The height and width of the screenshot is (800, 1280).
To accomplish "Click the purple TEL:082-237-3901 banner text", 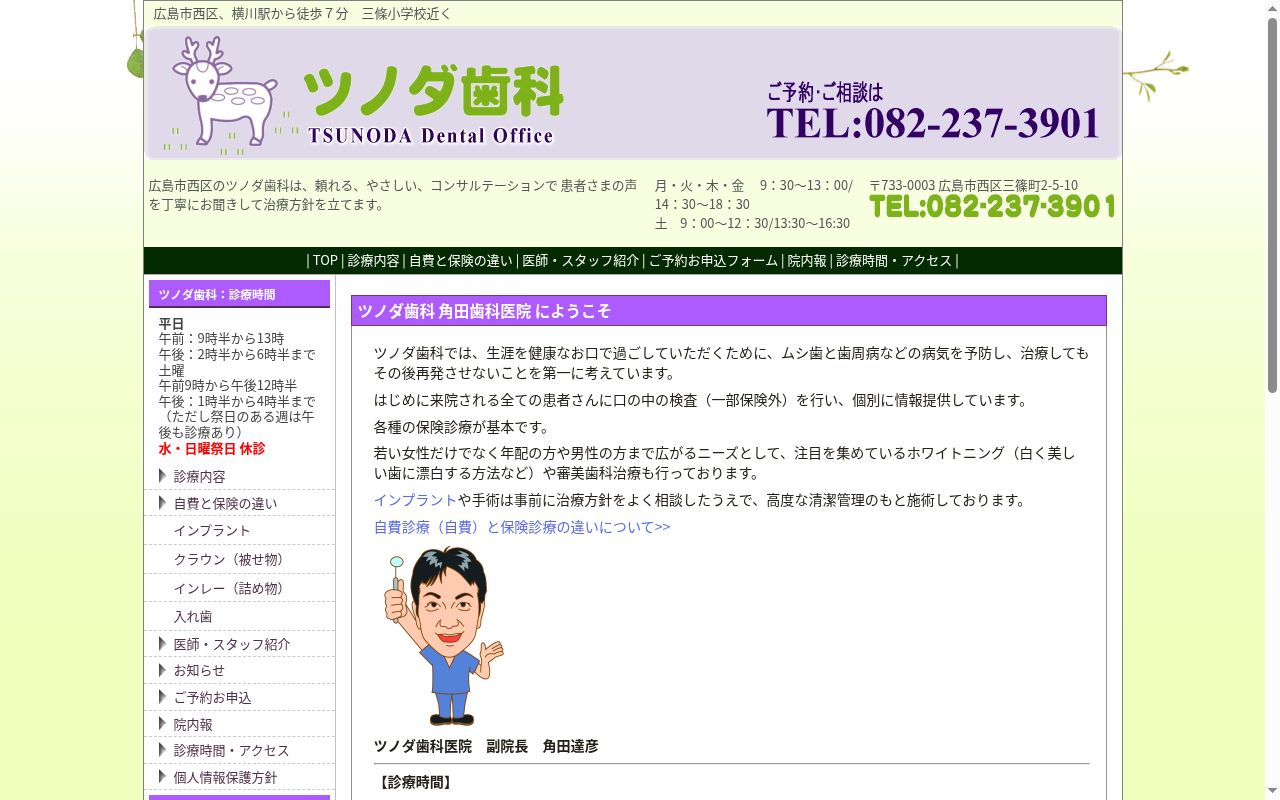I will pyautogui.click(x=933, y=123).
